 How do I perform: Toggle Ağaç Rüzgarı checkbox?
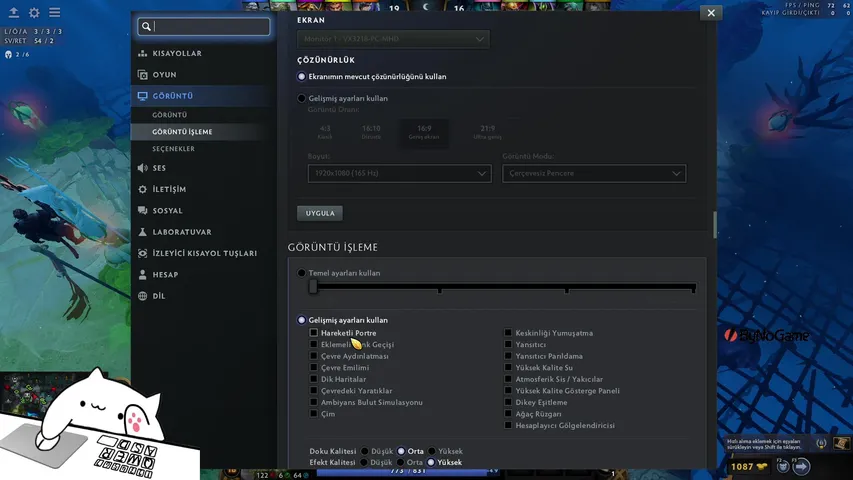[x=508, y=414]
